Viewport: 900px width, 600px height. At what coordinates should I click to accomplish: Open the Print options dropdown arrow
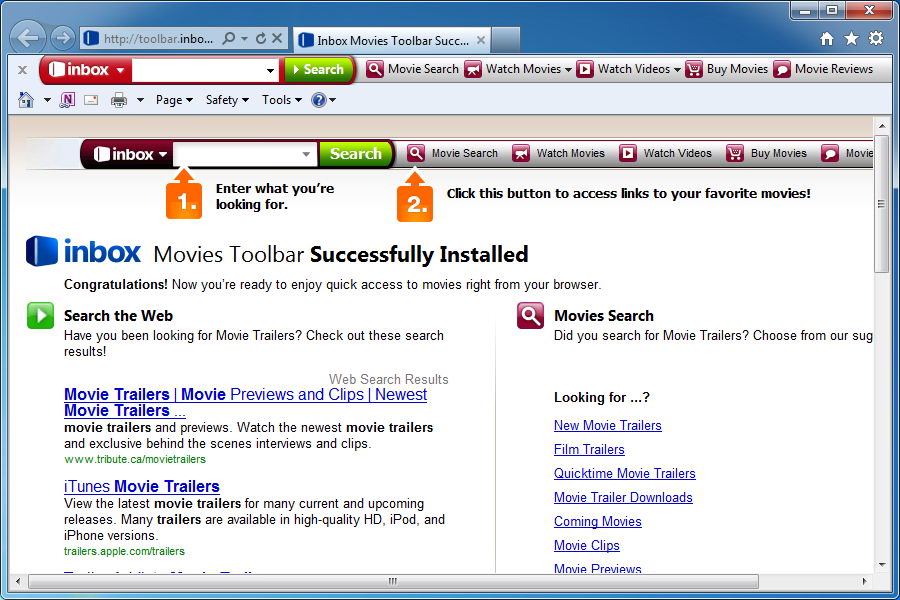click(140, 100)
